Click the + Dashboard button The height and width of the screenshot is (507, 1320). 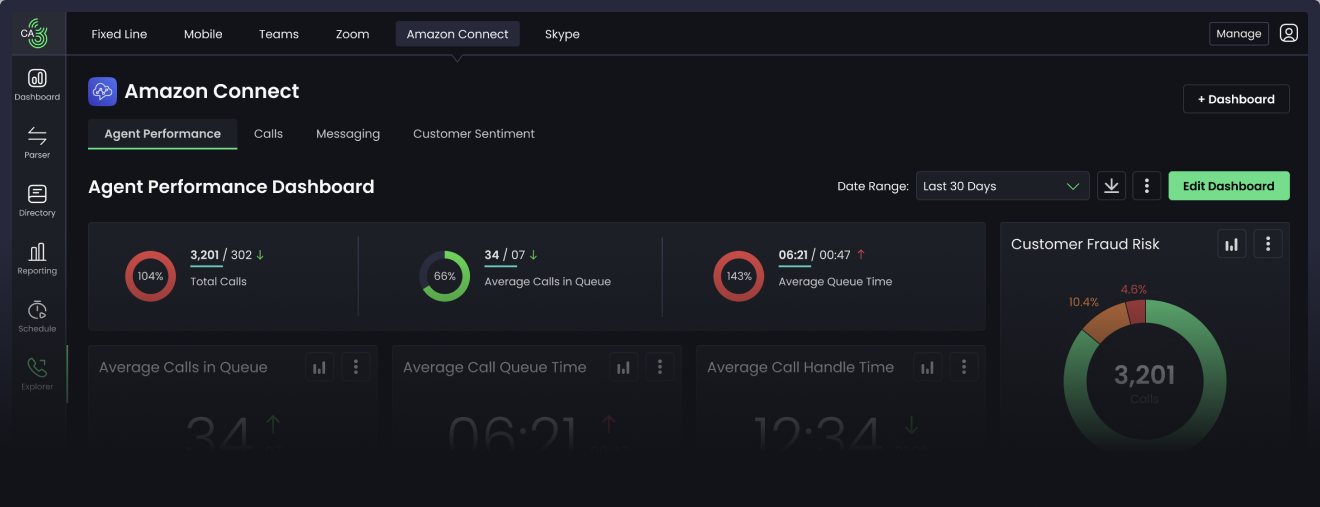[1236, 99]
